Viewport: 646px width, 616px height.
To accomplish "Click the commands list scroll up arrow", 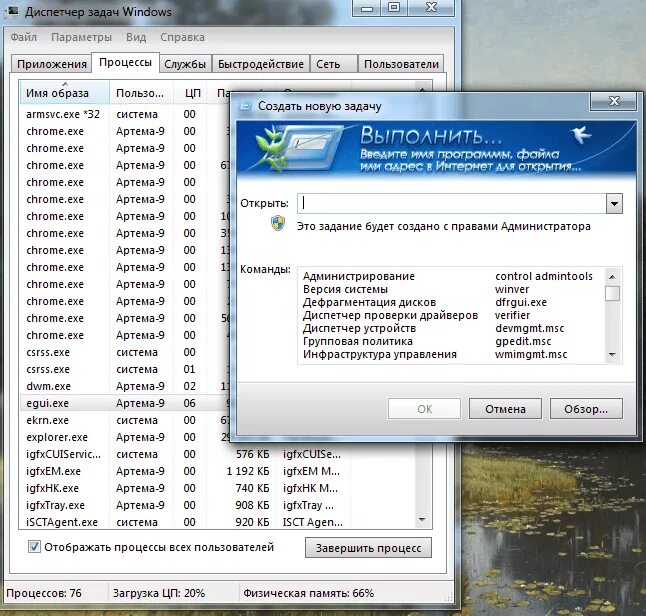I will pyautogui.click(x=612, y=276).
